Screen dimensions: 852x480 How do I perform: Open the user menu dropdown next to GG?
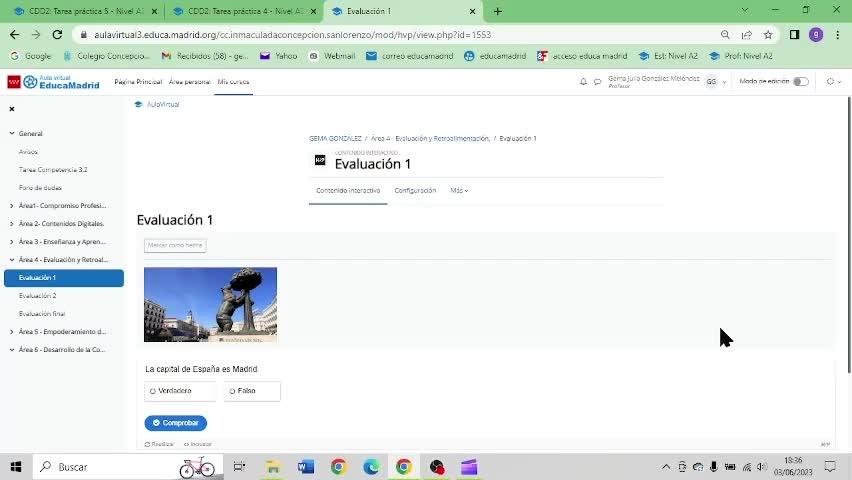pyautogui.click(x=724, y=82)
